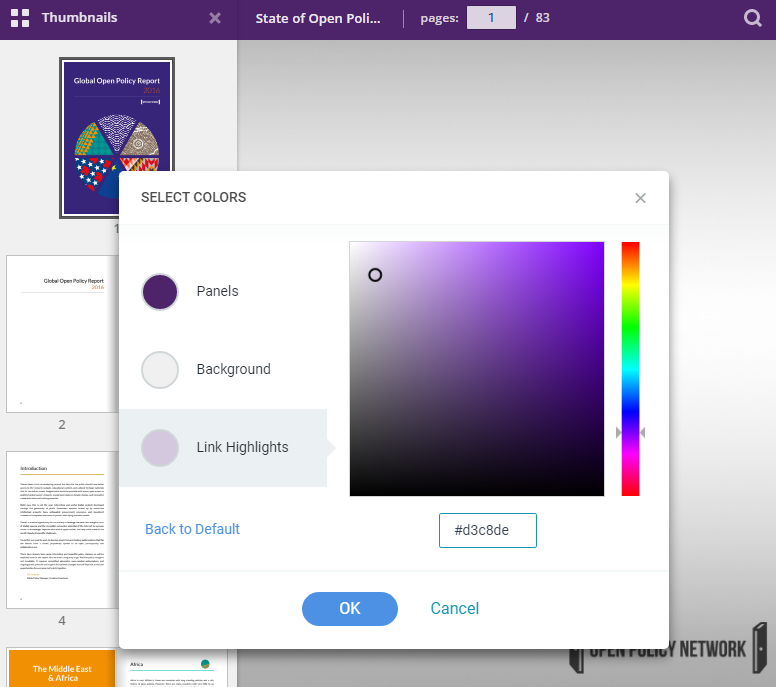The image size is (776, 687).
Task: Click the saturation gradient picker area
Action: pos(476,368)
